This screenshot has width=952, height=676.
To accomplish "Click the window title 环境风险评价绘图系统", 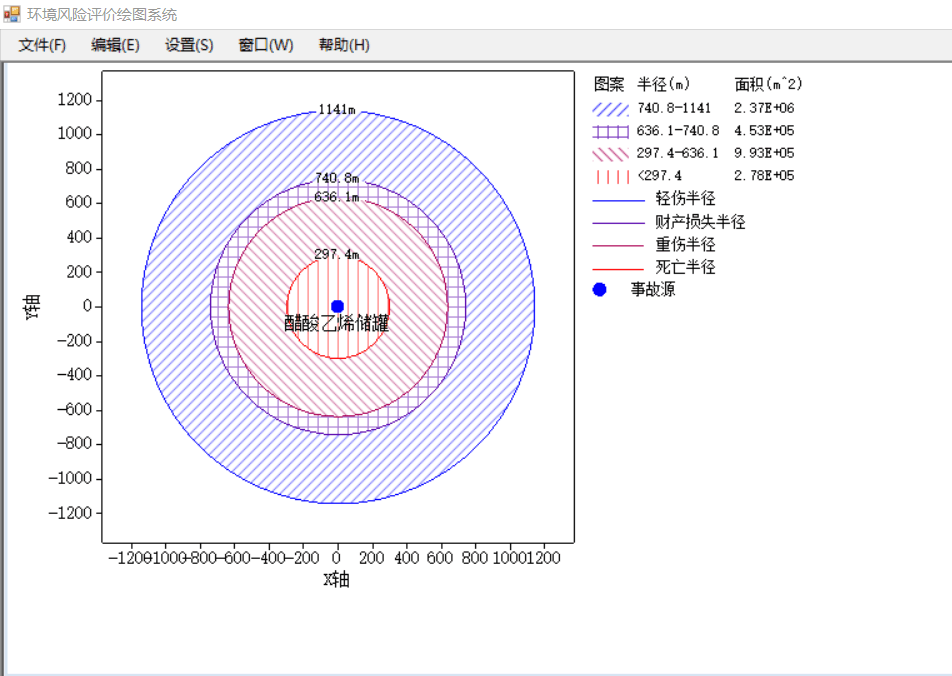I will [102, 15].
